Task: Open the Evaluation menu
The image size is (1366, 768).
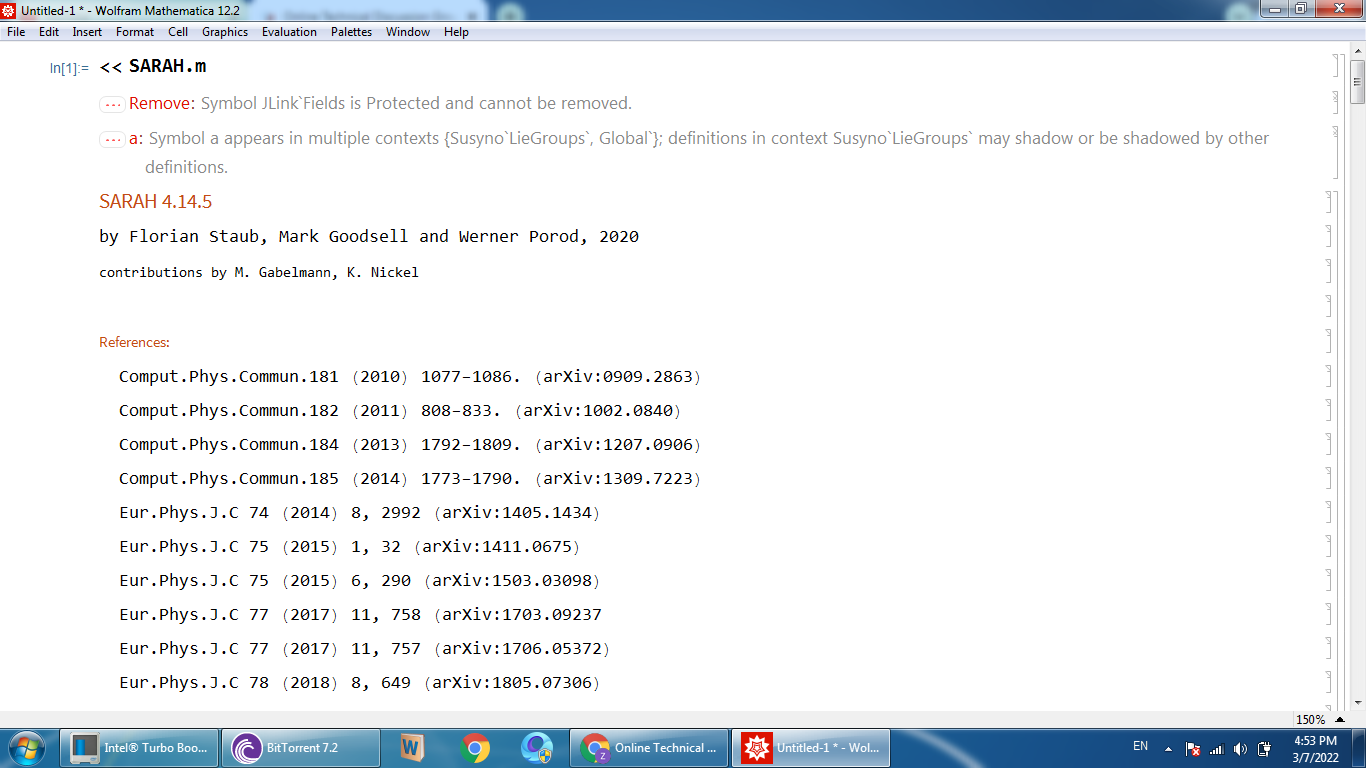Action: (289, 32)
